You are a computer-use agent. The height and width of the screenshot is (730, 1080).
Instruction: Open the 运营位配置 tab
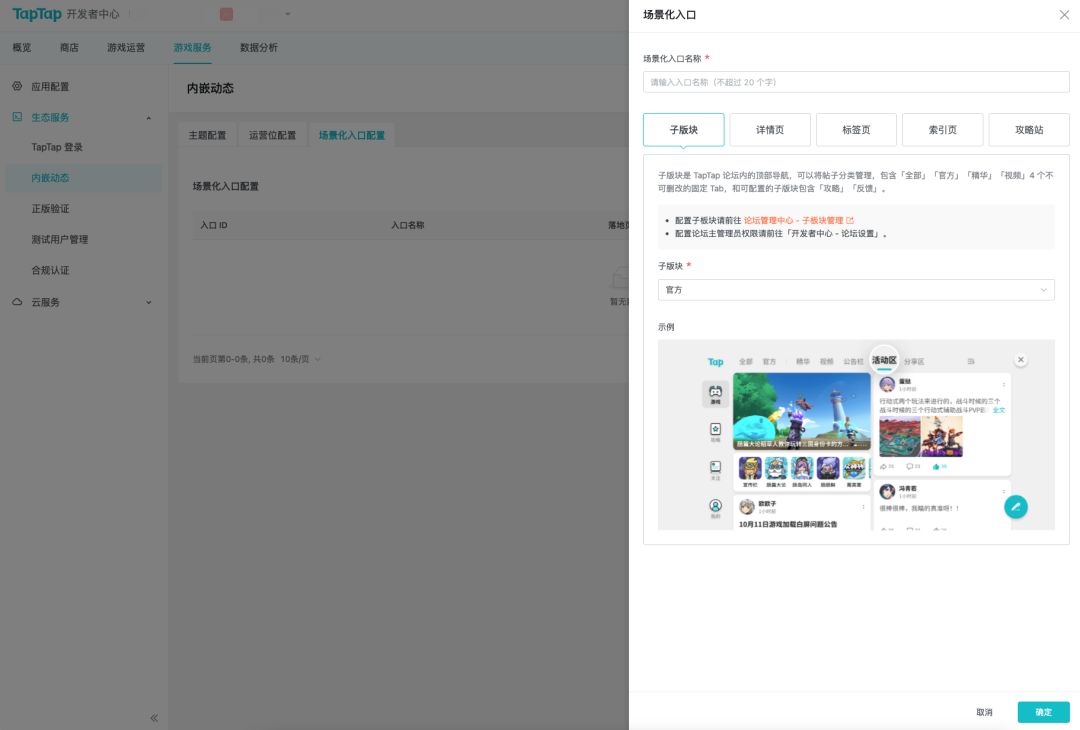(272, 135)
